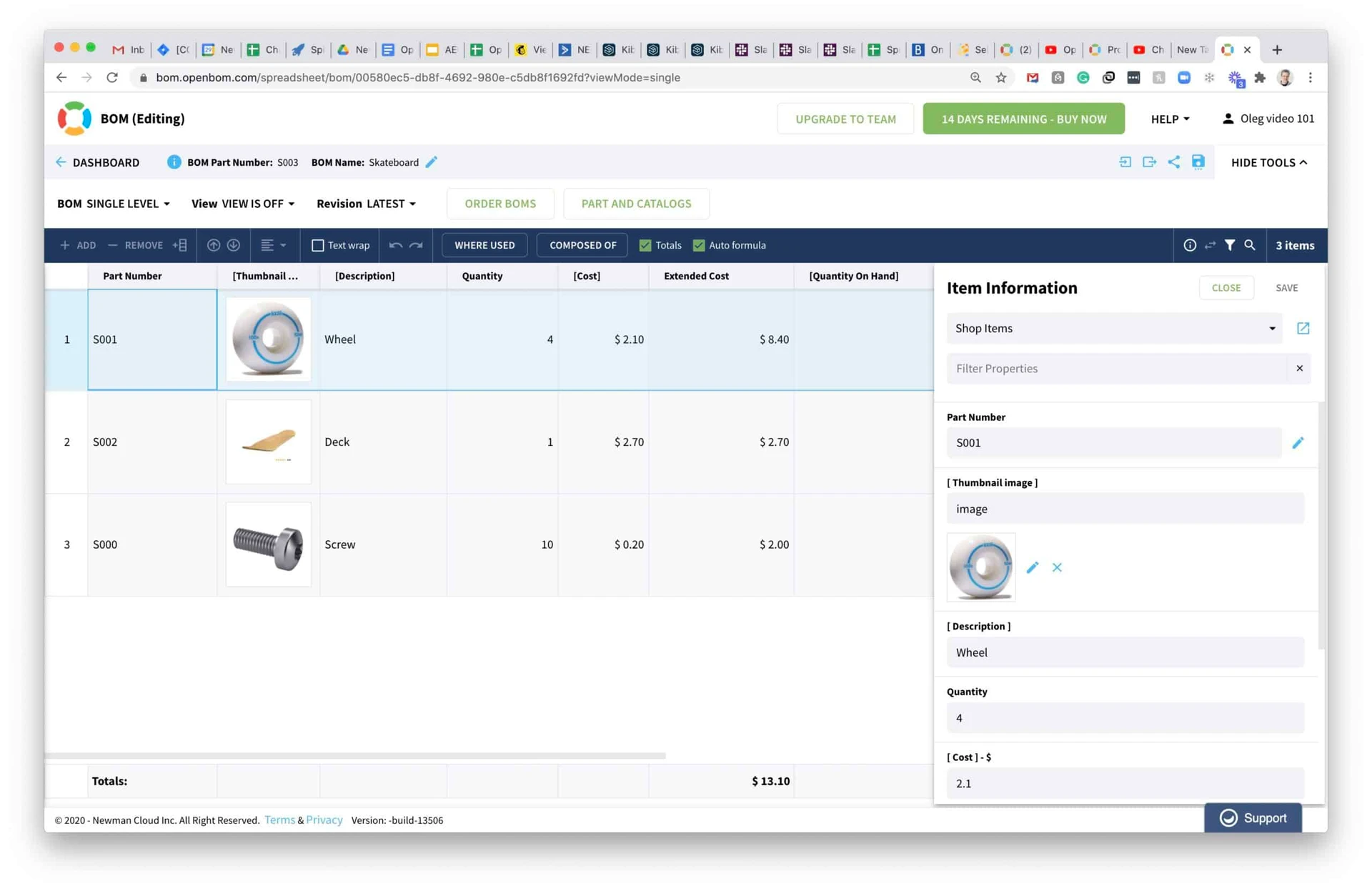Viewport: 1372px width, 891px height.
Task: Click the search magnifier icon in toolbar
Action: coord(1249,245)
